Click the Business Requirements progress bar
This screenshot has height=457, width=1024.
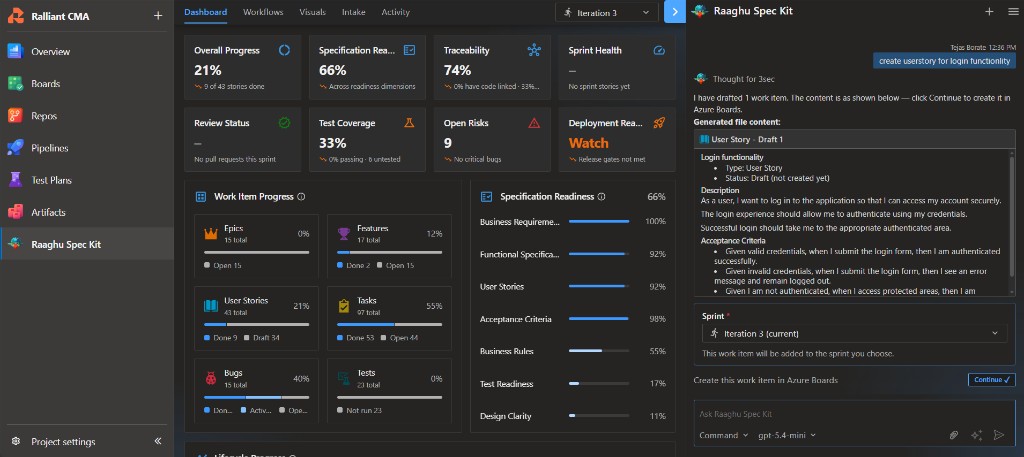[x=599, y=221]
